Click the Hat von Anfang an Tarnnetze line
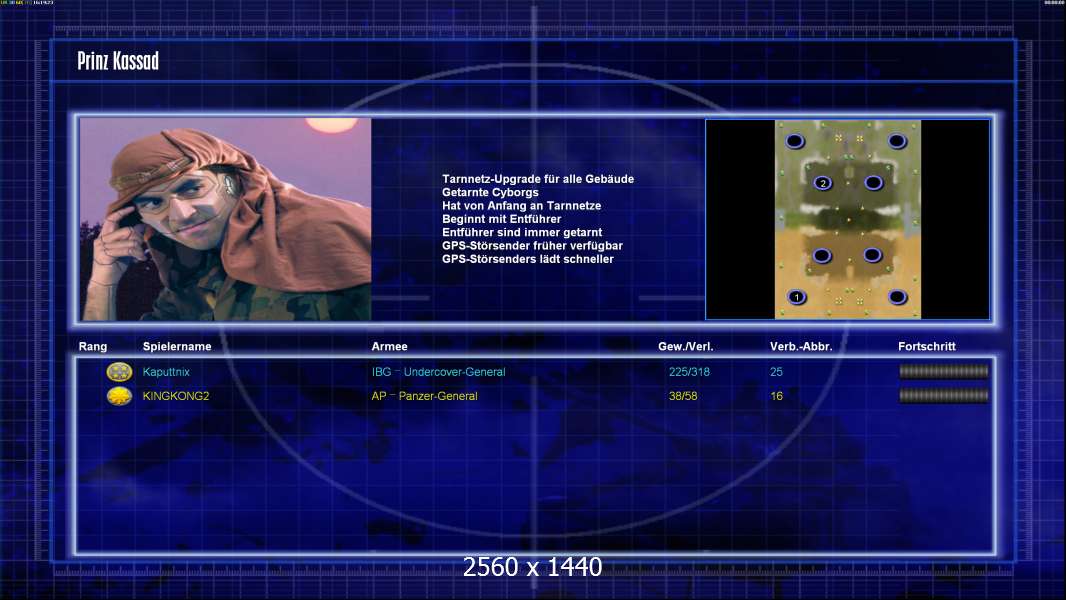This screenshot has width=1066, height=600. click(521, 205)
